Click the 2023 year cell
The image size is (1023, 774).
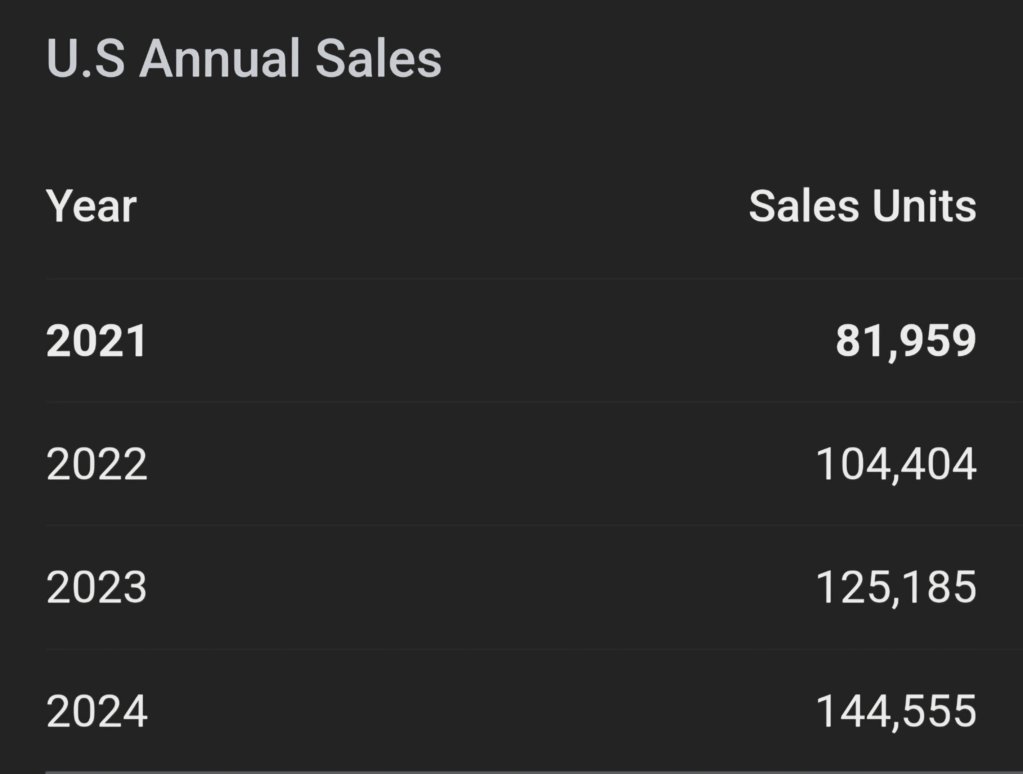click(x=97, y=587)
